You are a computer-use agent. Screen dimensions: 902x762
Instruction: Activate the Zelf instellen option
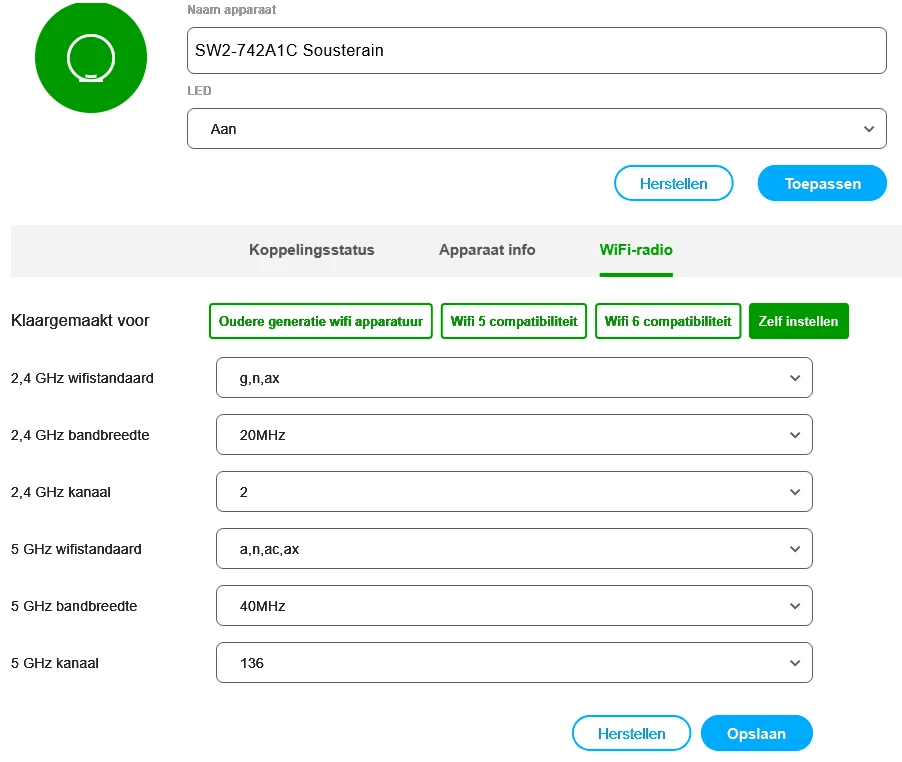pyautogui.click(x=798, y=322)
